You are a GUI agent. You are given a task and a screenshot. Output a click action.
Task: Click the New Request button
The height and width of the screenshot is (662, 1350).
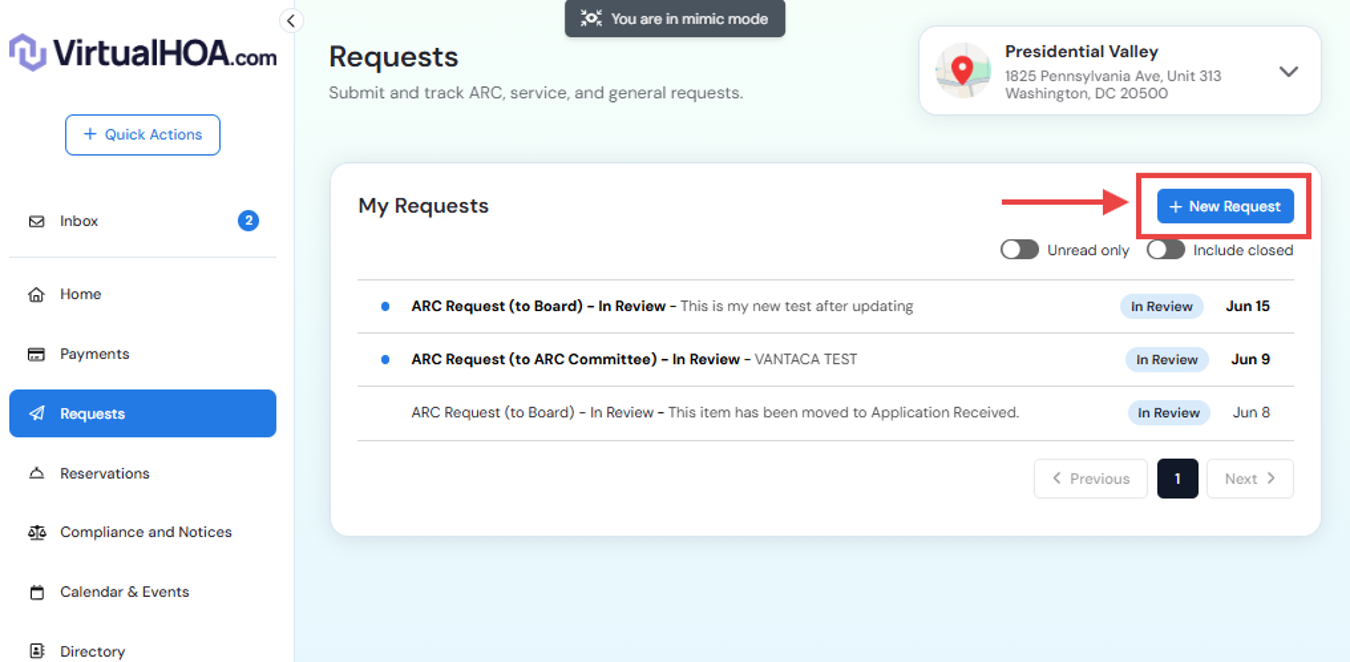click(x=1225, y=206)
